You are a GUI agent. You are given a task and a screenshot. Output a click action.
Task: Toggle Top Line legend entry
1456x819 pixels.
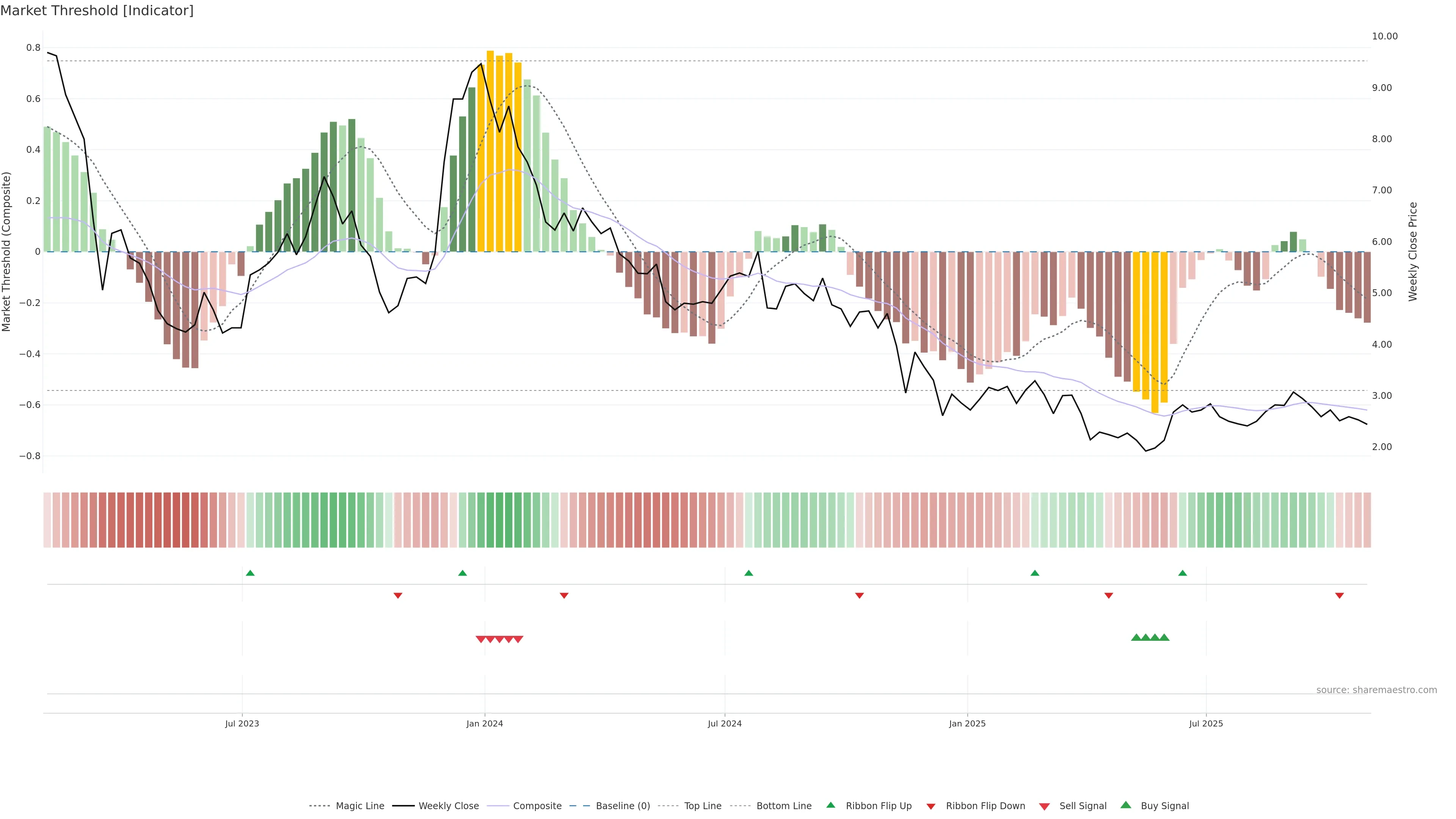(703, 806)
